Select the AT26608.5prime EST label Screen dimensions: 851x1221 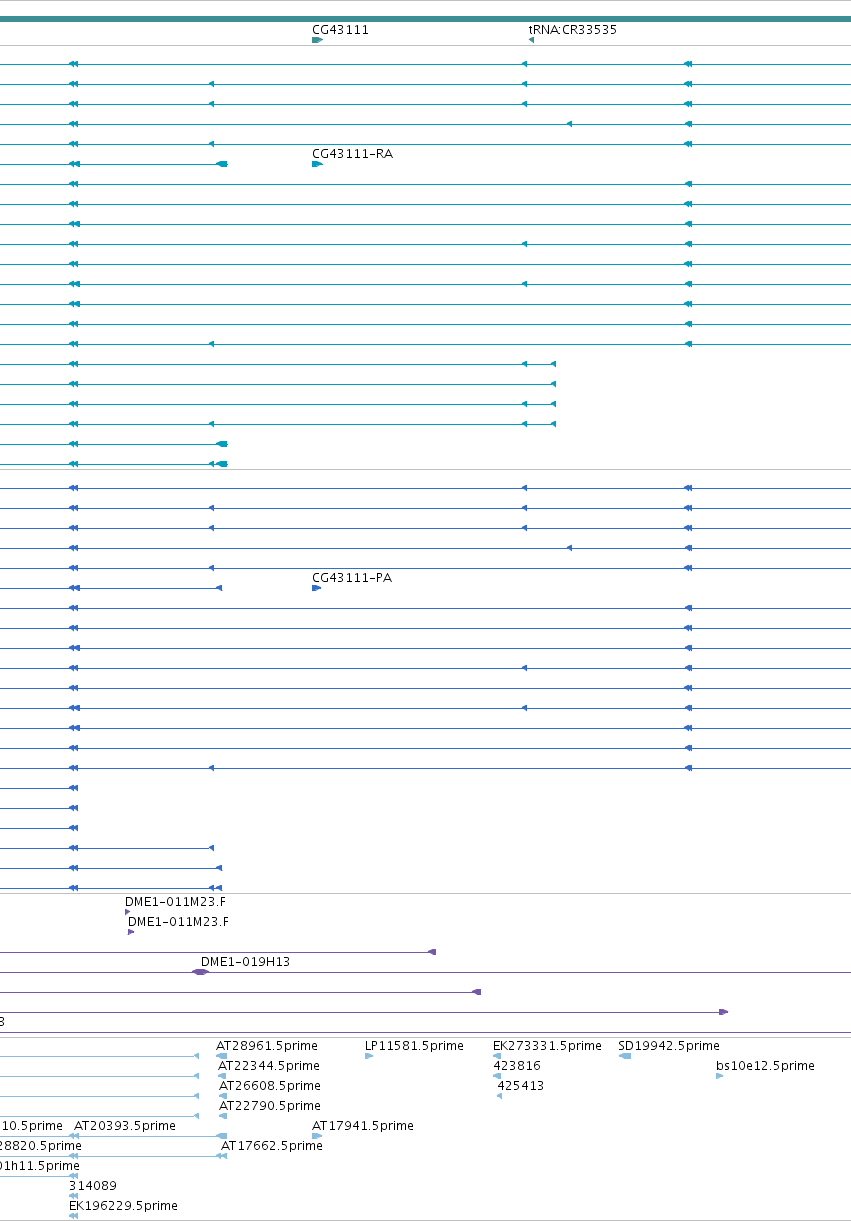[270, 1086]
